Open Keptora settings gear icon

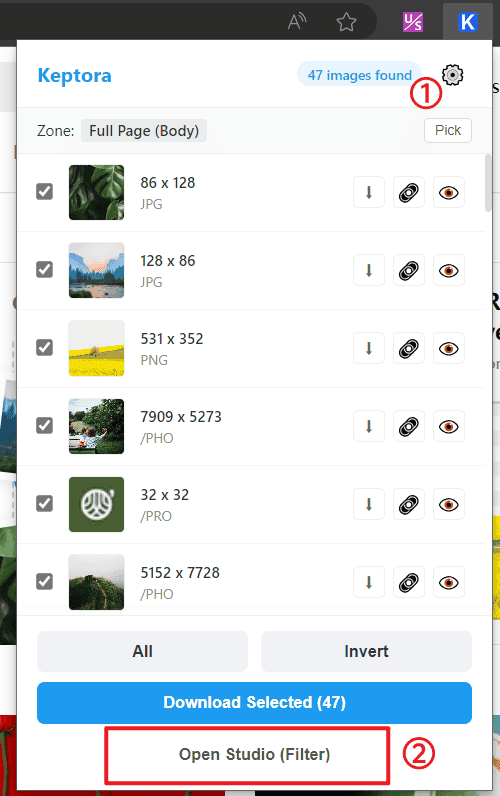pyautogui.click(x=452, y=75)
